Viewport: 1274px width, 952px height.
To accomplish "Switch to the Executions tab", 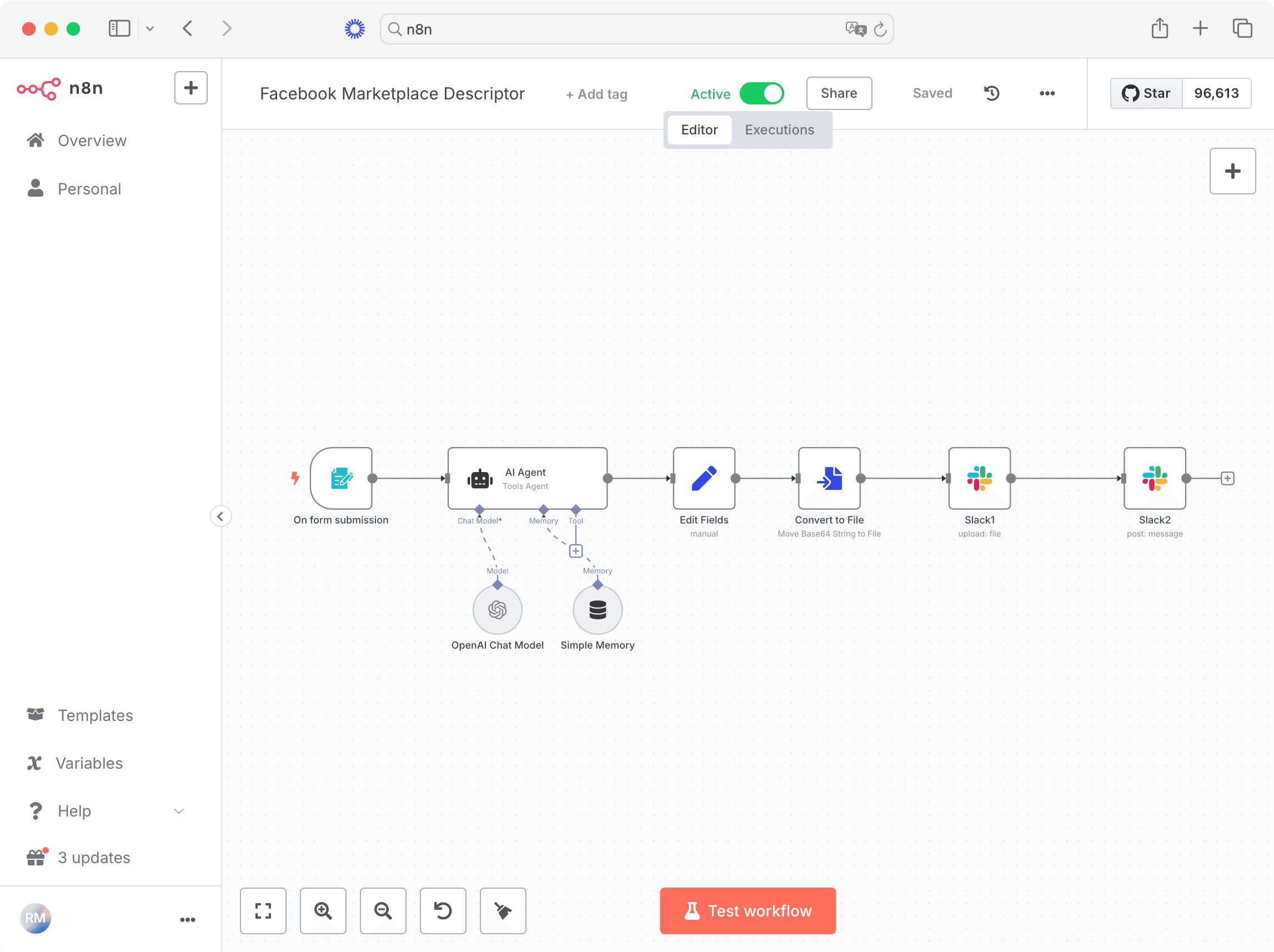I will [779, 129].
